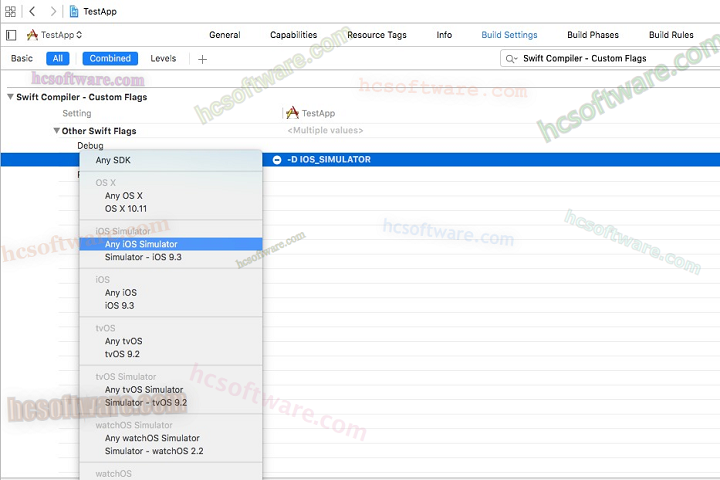Screen dimensions: 720x480
Task: Choose OS X 10.11 SDK
Action: (171, 209)
